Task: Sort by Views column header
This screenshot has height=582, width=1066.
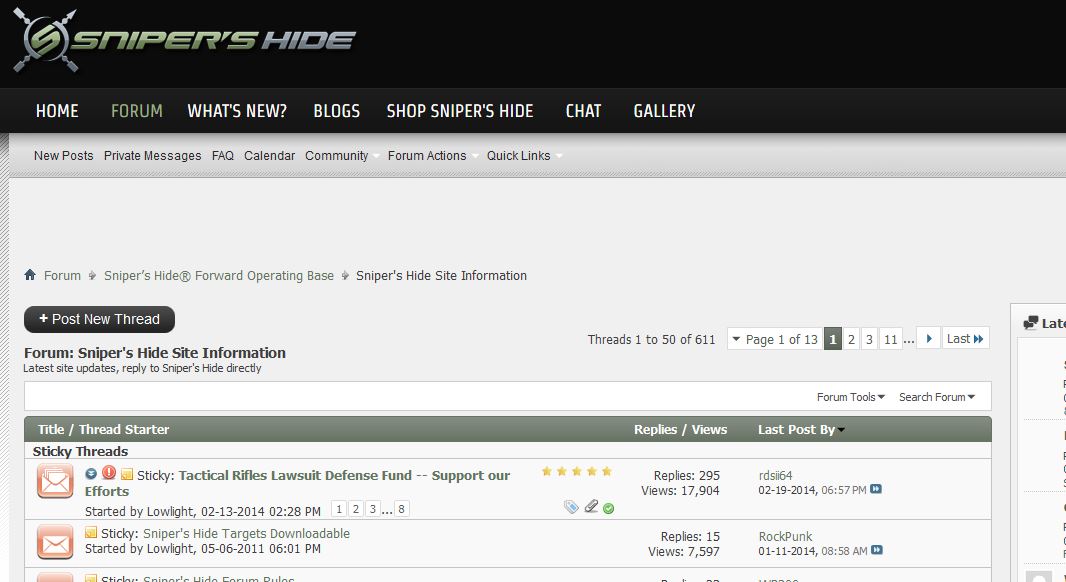Action: tap(709, 430)
